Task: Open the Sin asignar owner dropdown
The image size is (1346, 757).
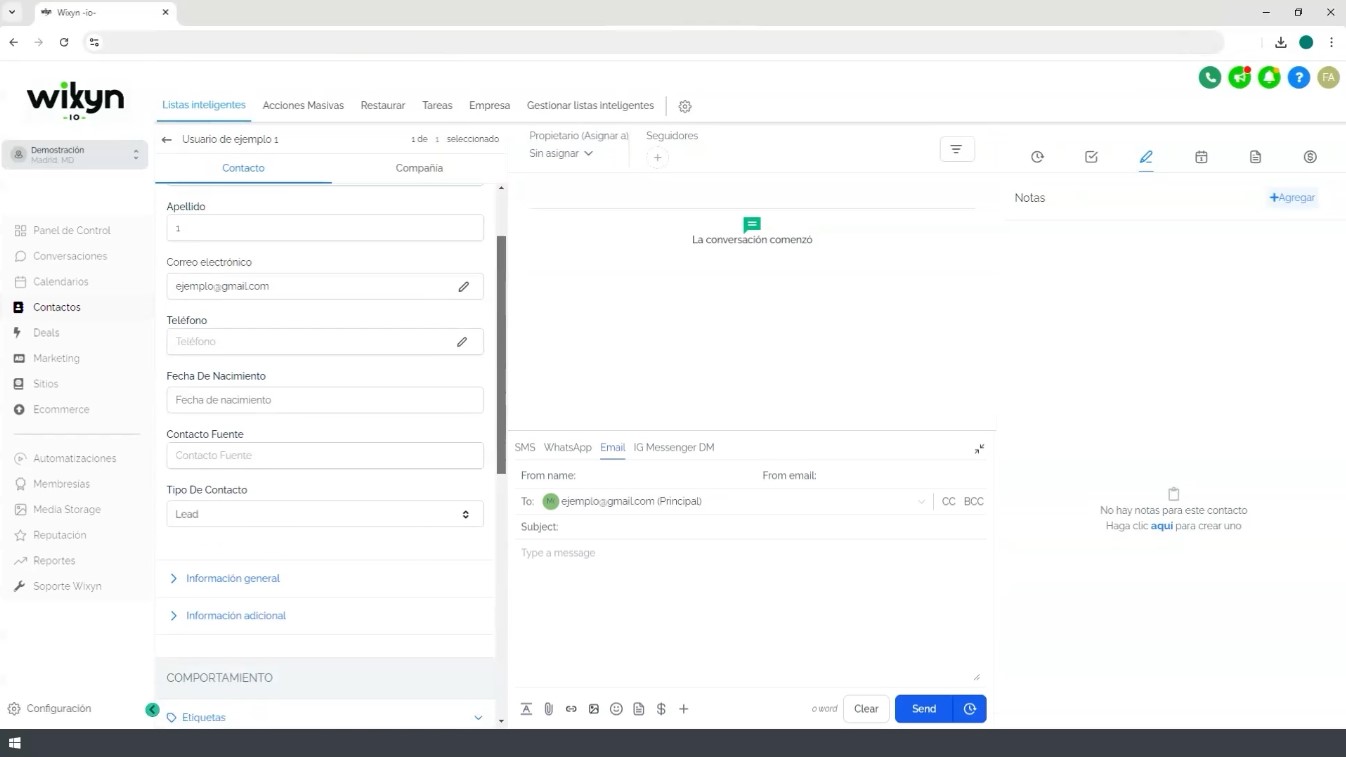Action: tap(561, 154)
